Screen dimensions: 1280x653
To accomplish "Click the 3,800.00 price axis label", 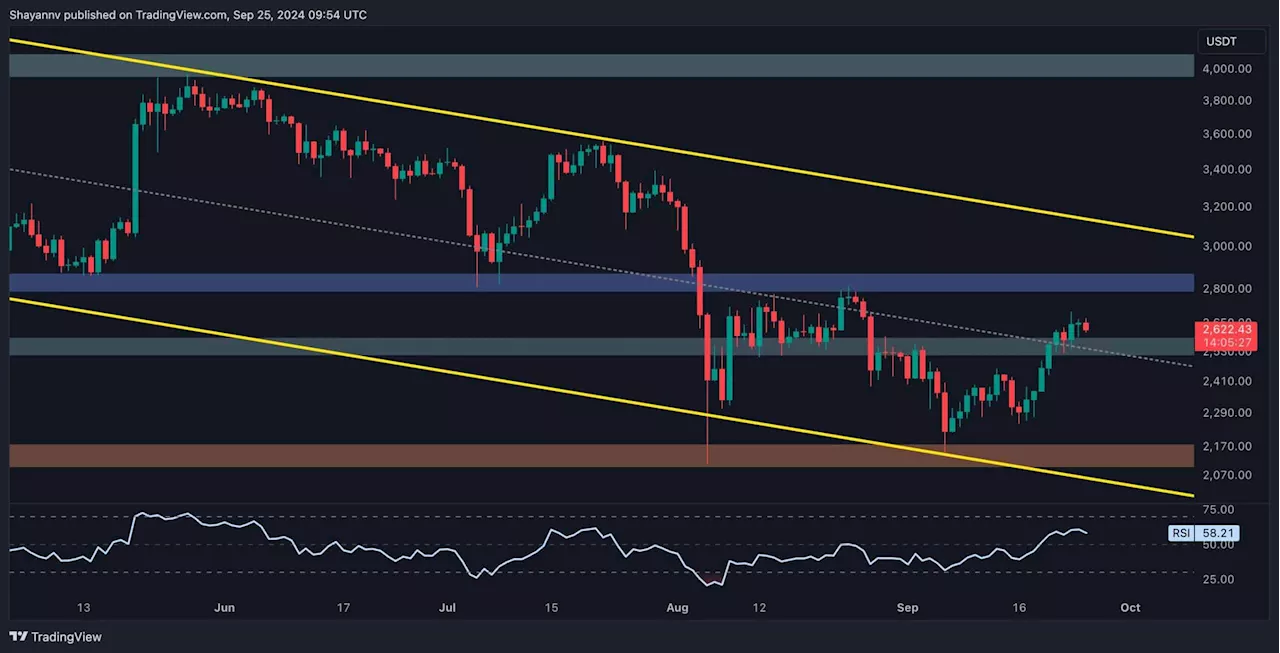I will pos(1228,100).
